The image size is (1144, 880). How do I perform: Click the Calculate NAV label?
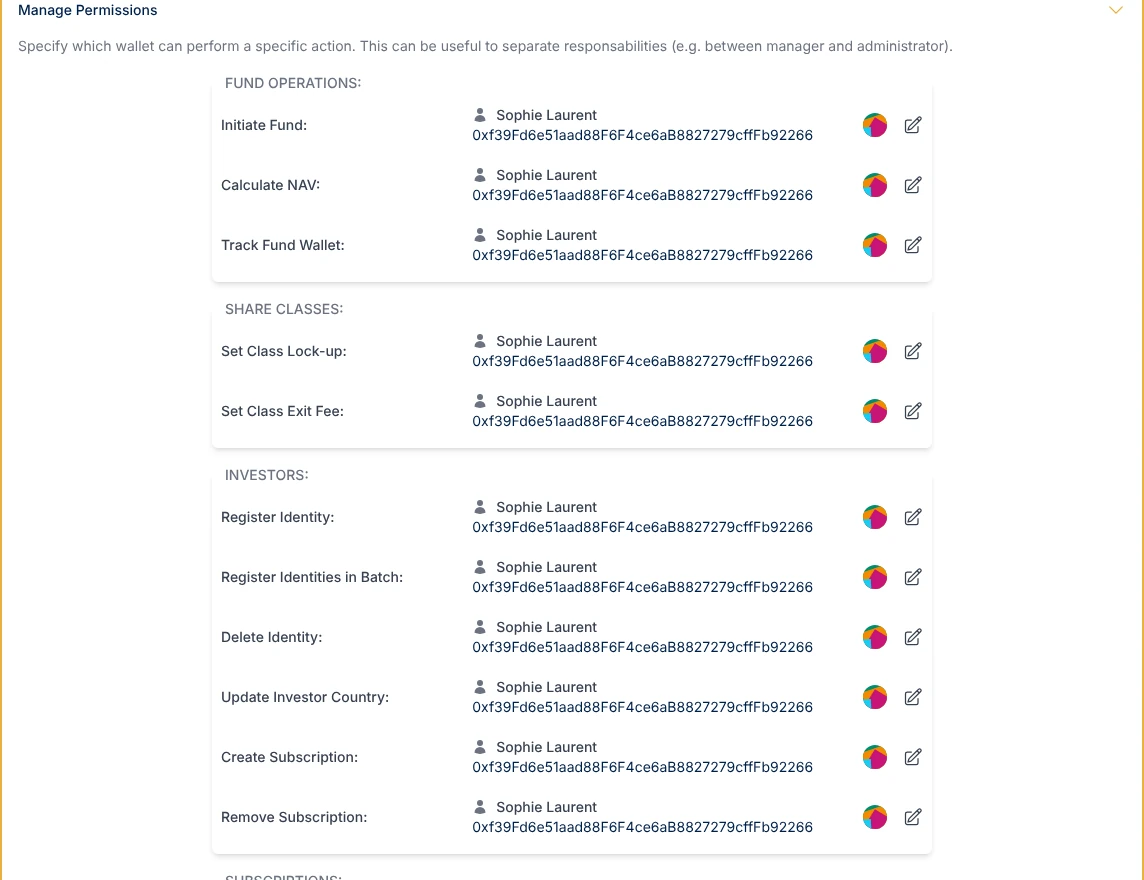(271, 185)
